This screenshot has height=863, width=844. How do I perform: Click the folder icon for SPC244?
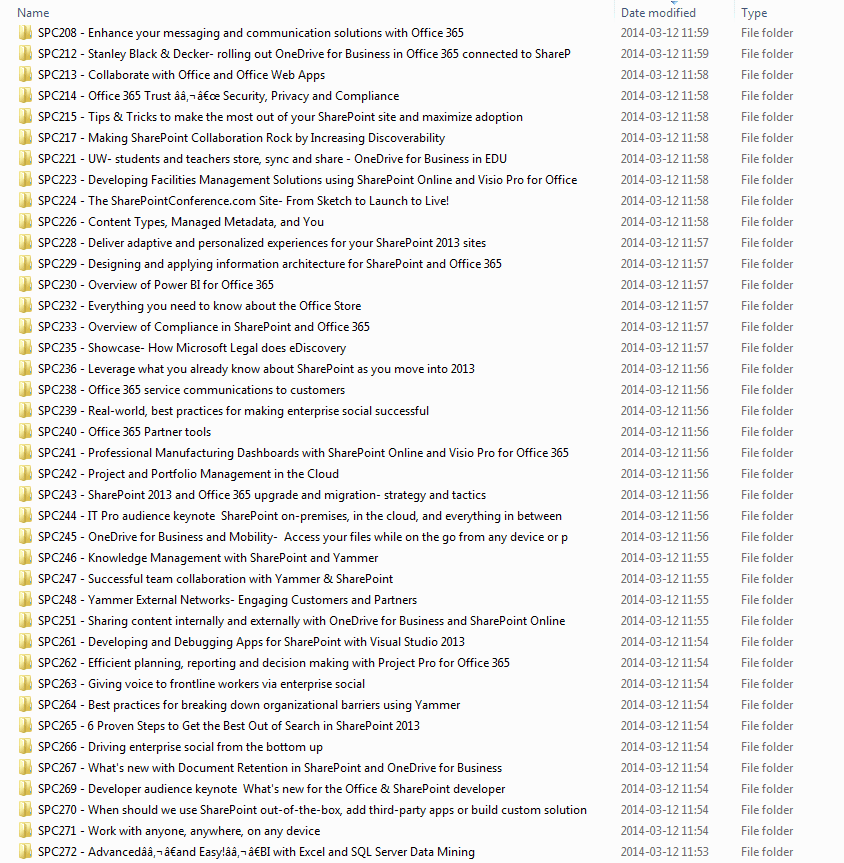pos(25,516)
